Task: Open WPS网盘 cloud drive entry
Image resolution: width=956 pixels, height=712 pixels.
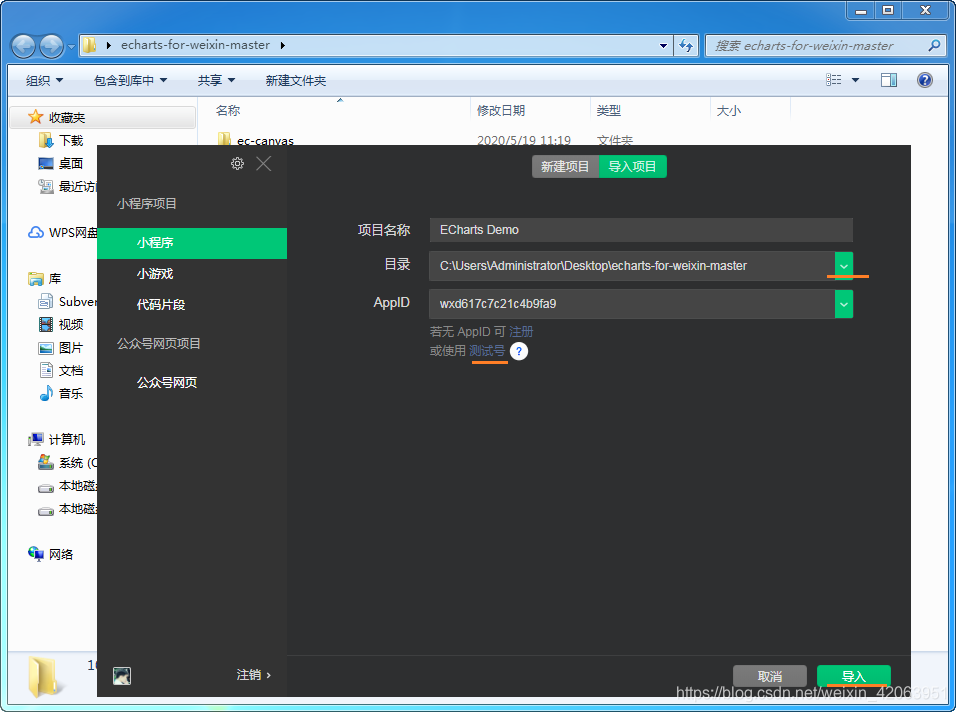Action: tap(62, 233)
